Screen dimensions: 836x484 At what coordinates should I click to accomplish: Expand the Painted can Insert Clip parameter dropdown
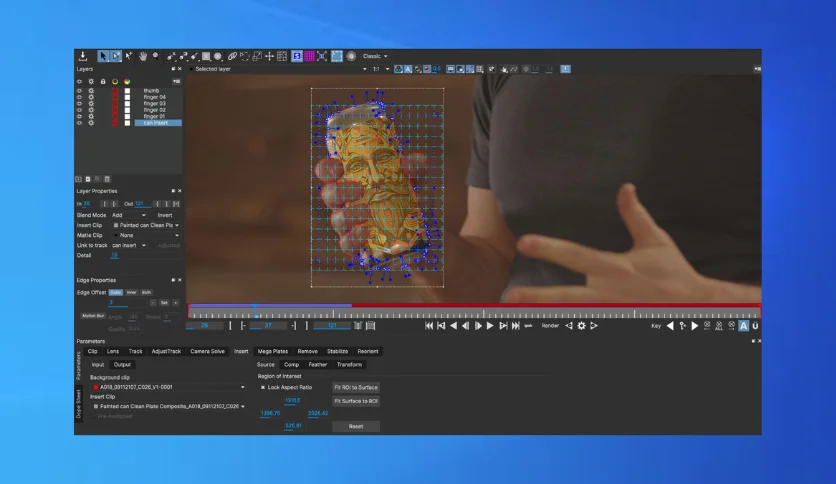[168, 406]
